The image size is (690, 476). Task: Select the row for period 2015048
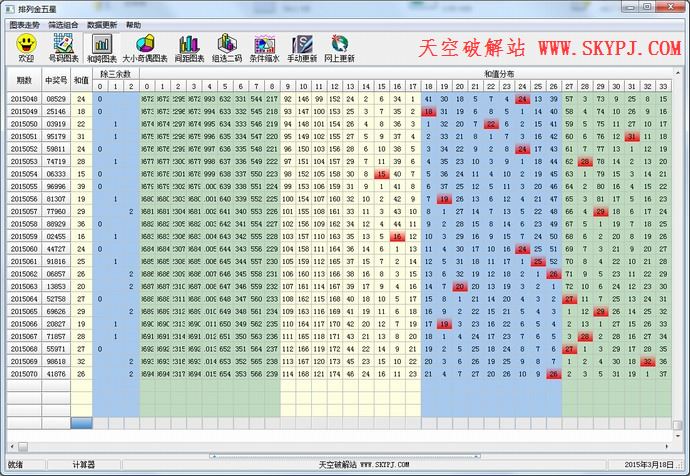pos(24,99)
